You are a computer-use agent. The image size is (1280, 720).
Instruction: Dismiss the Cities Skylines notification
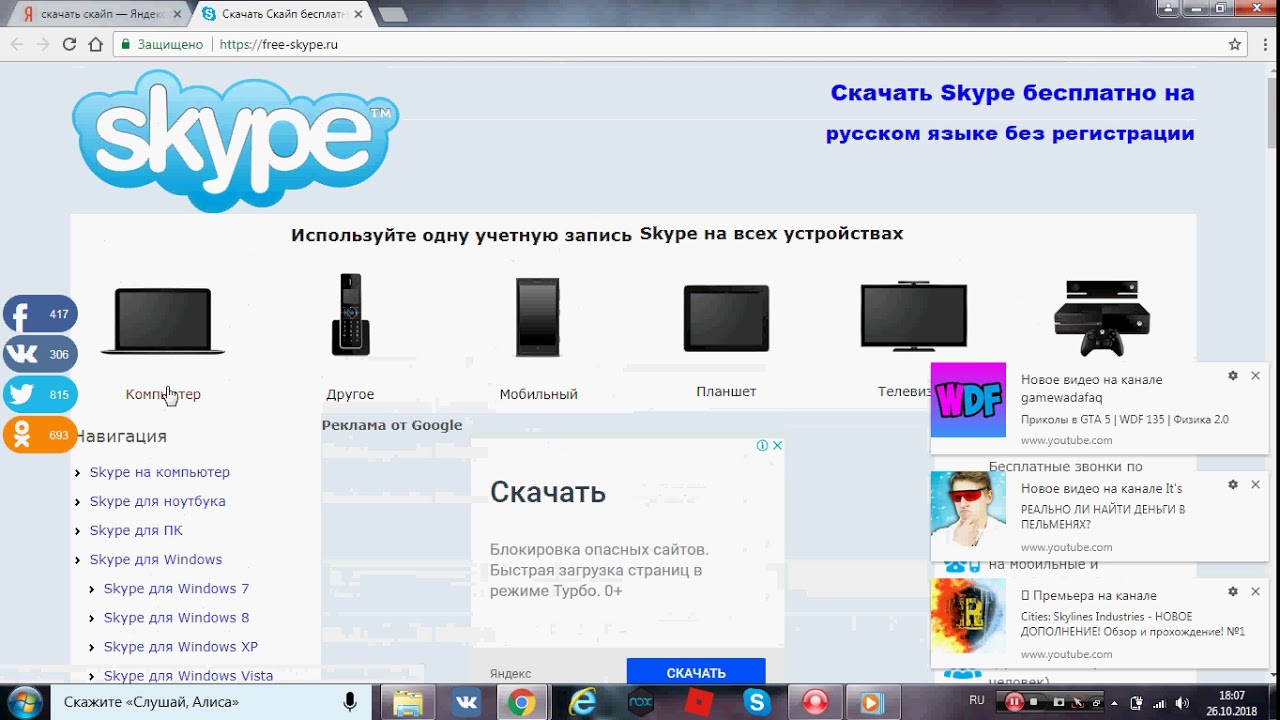(x=1256, y=592)
